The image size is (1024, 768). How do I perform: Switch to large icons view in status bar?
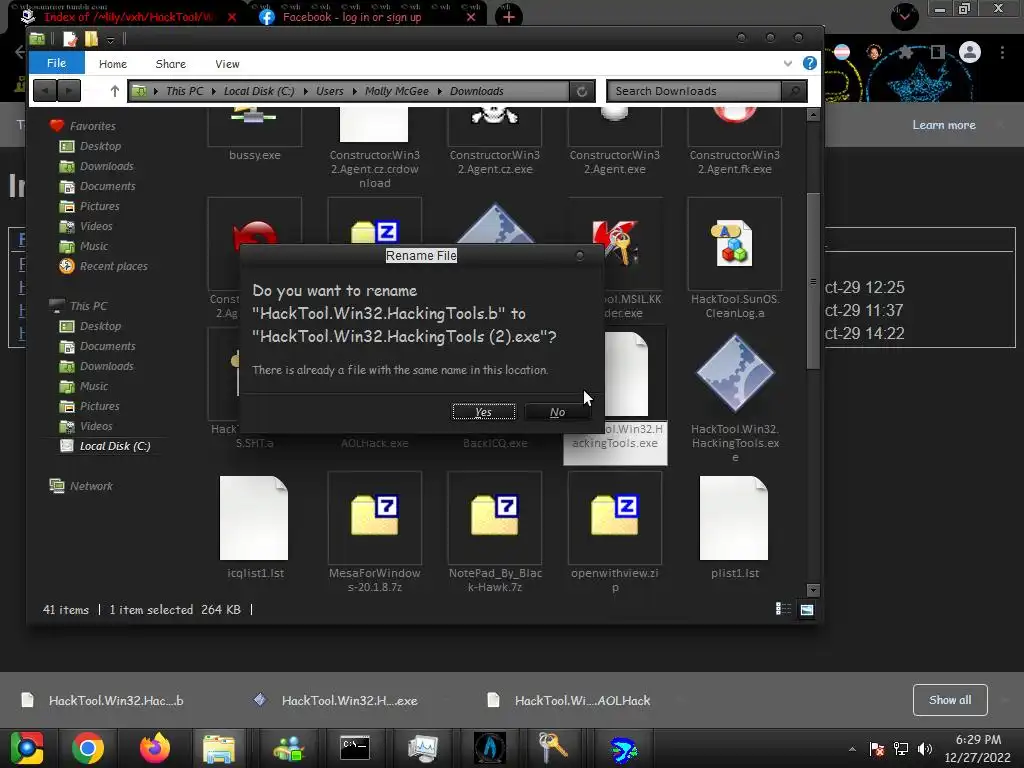pyautogui.click(x=807, y=609)
